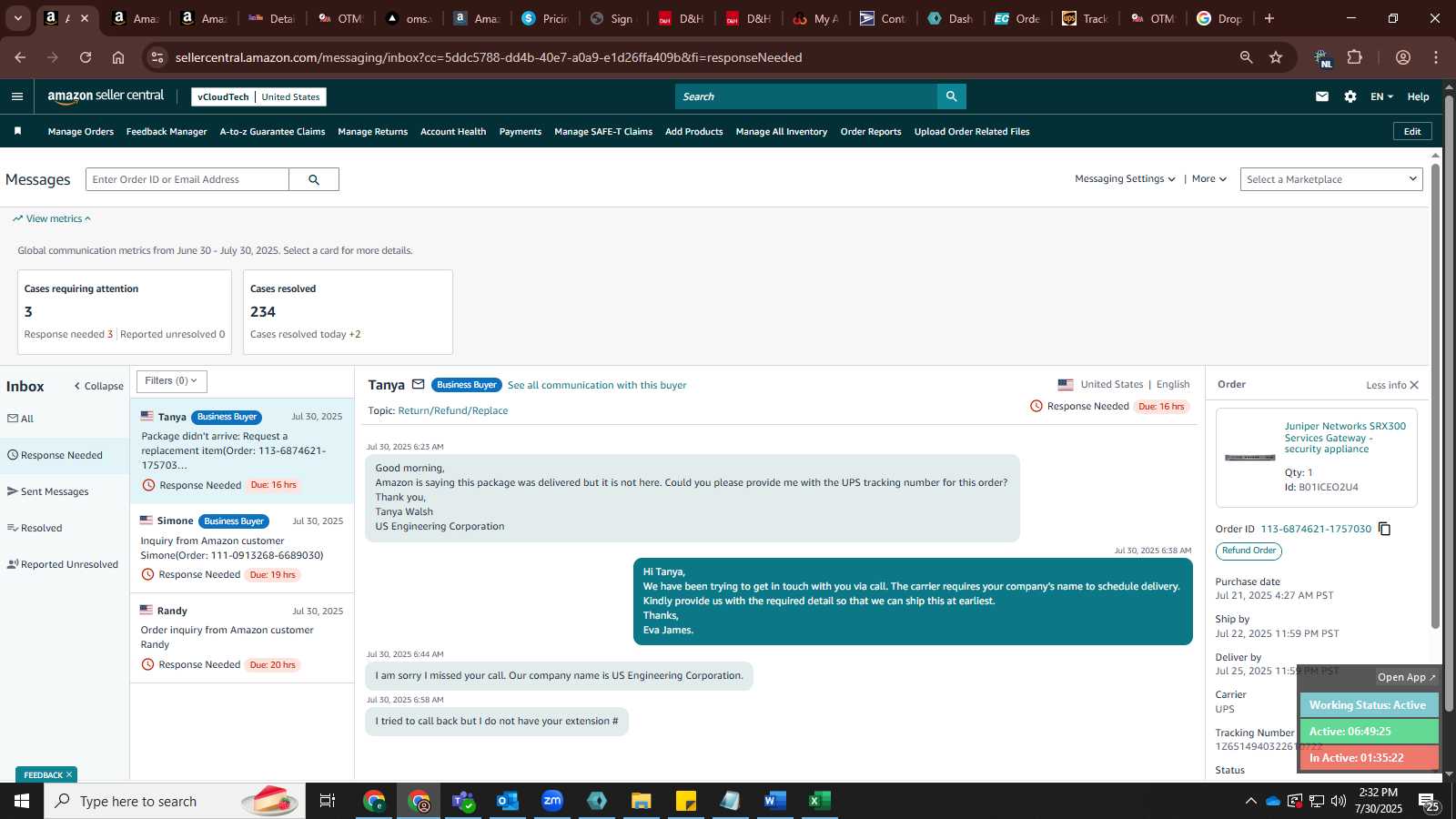Image resolution: width=1456 pixels, height=819 pixels.
Task: Open the Help link in header
Action: pyautogui.click(x=1418, y=96)
